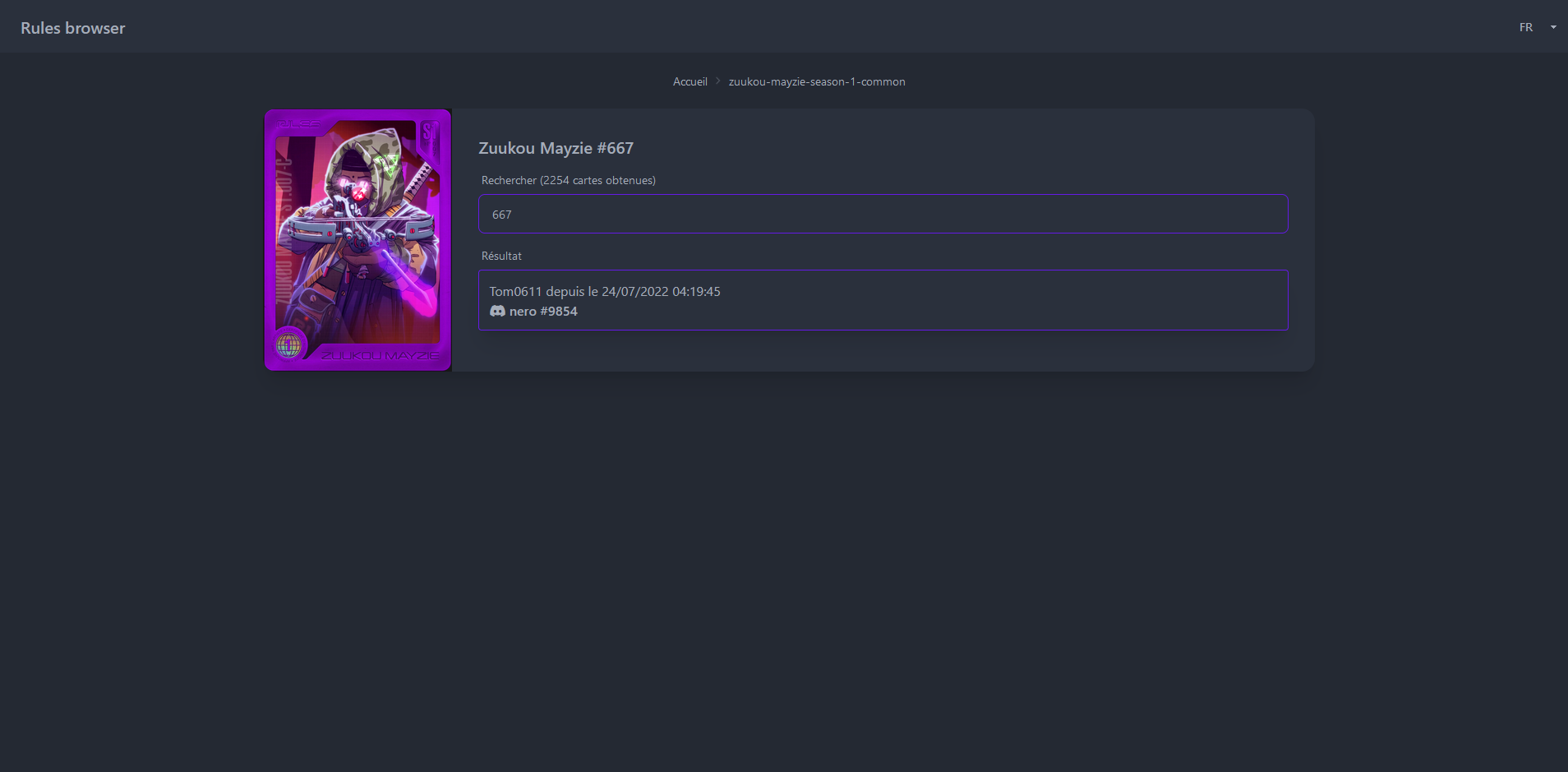Click the language dropdown arrow
1568x772 pixels.
(x=1553, y=27)
